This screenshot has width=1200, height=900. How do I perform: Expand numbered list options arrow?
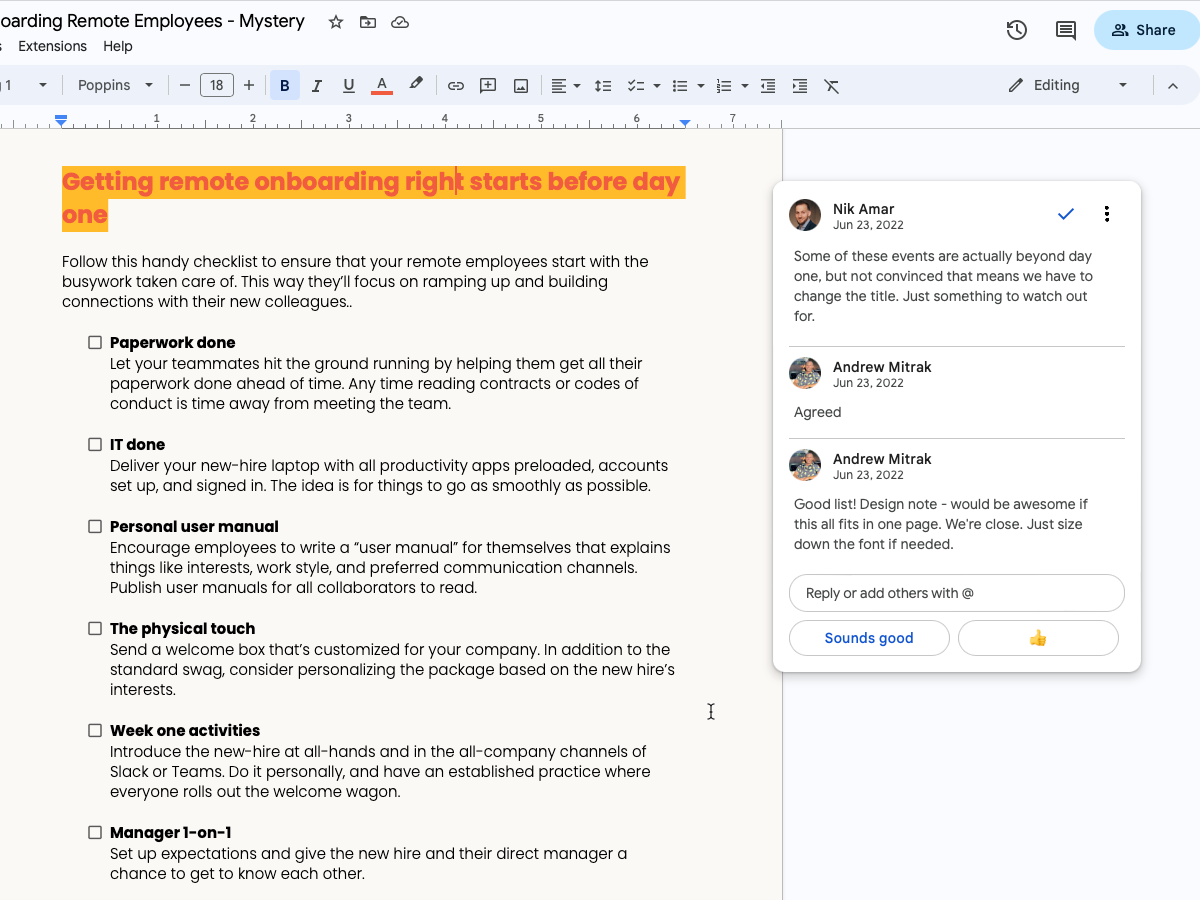pyautogui.click(x=745, y=86)
